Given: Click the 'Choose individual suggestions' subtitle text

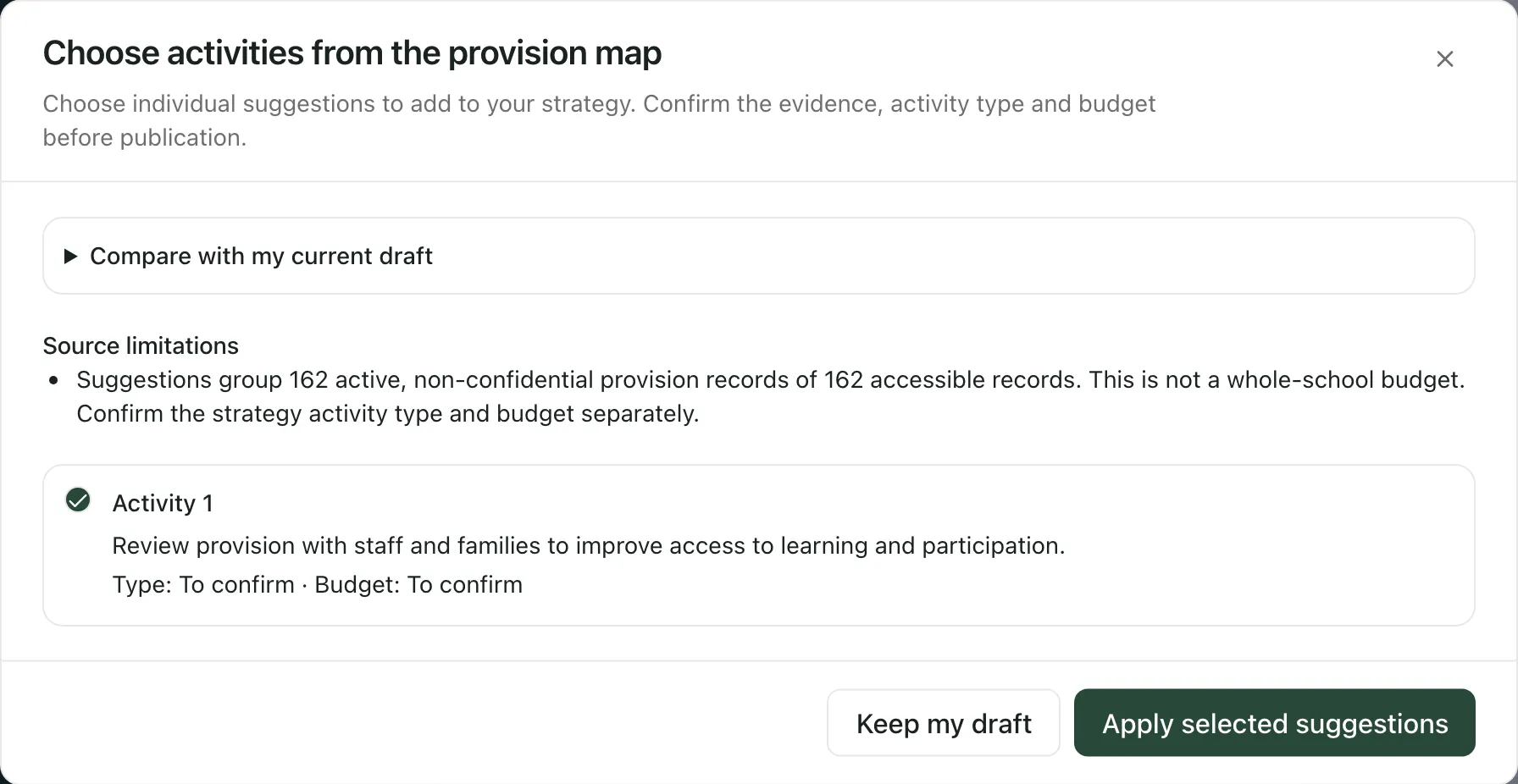Looking at the screenshot, I should click(599, 120).
